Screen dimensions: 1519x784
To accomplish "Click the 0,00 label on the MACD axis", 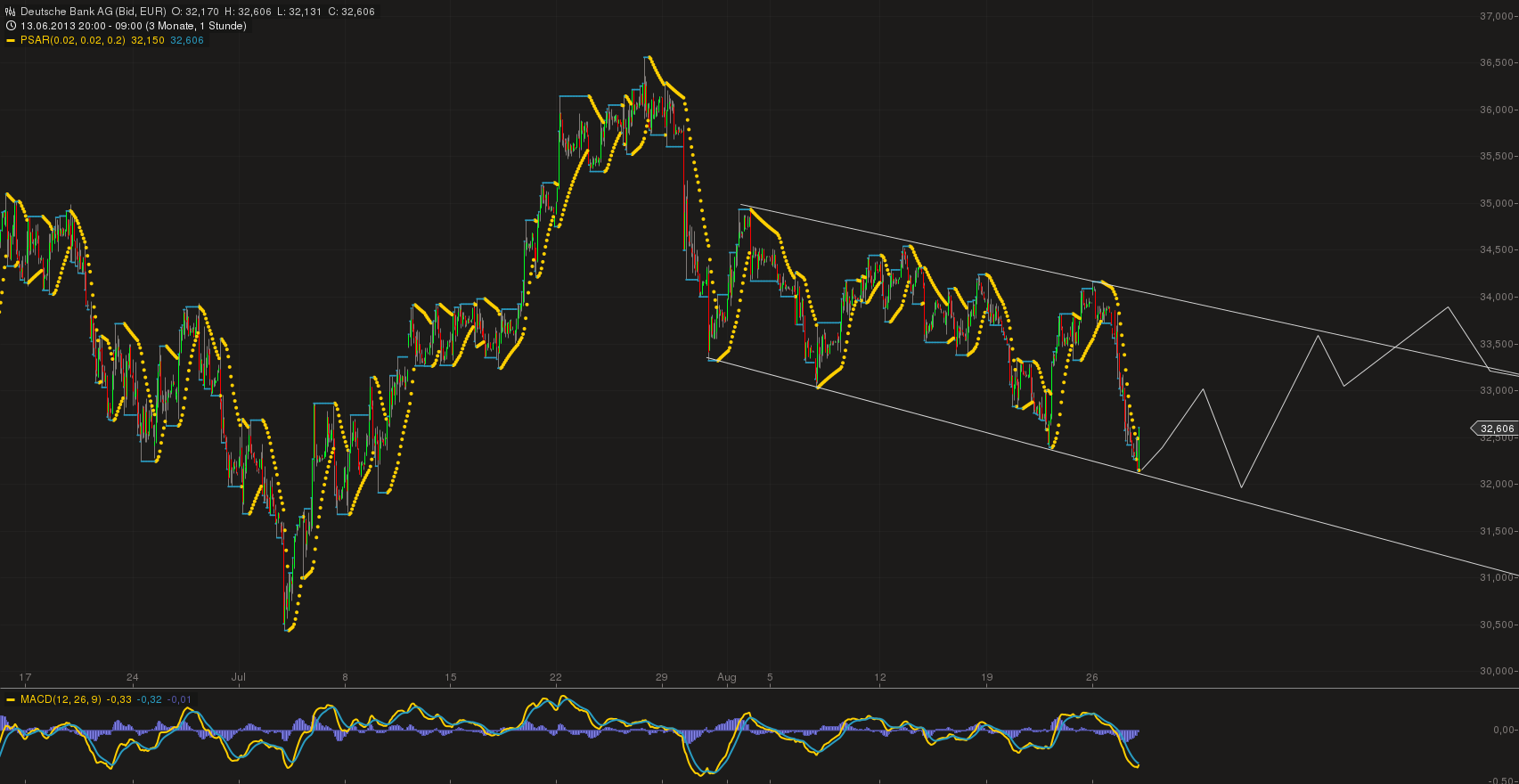I will (1503, 730).
